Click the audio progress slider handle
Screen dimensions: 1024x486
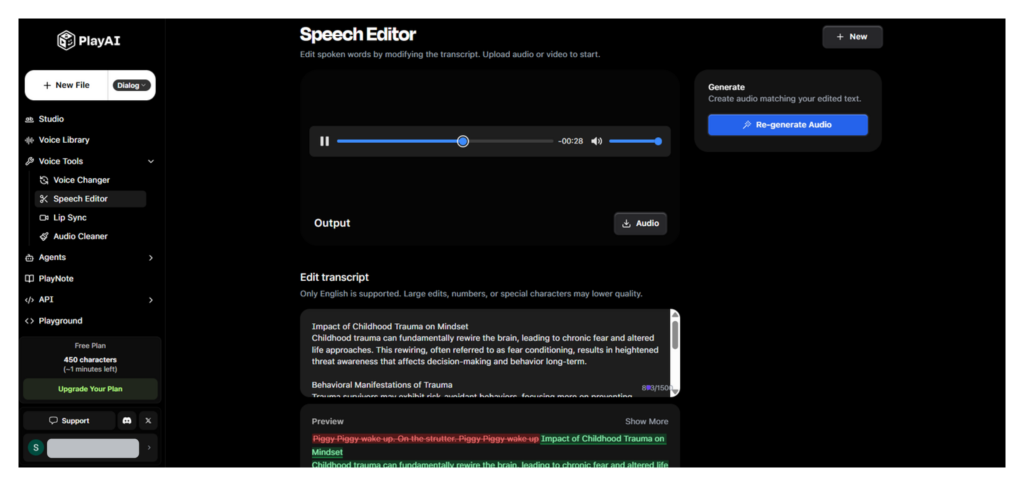click(x=463, y=141)
